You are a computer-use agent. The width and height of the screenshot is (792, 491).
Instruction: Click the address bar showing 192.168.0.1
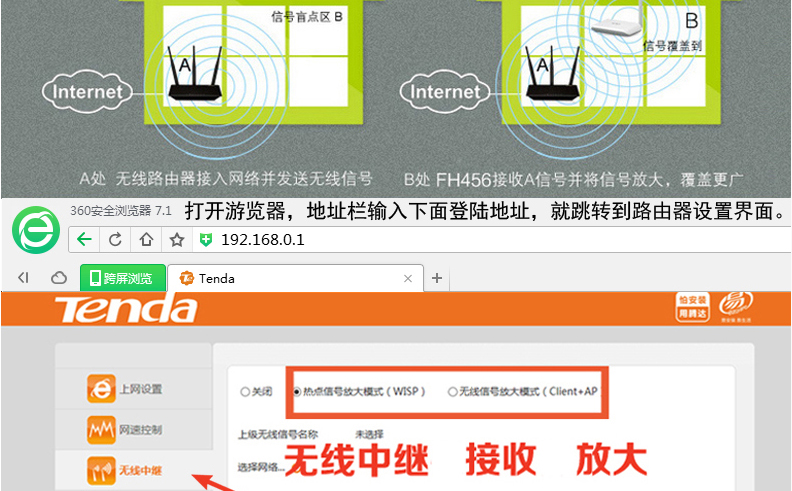500,239
